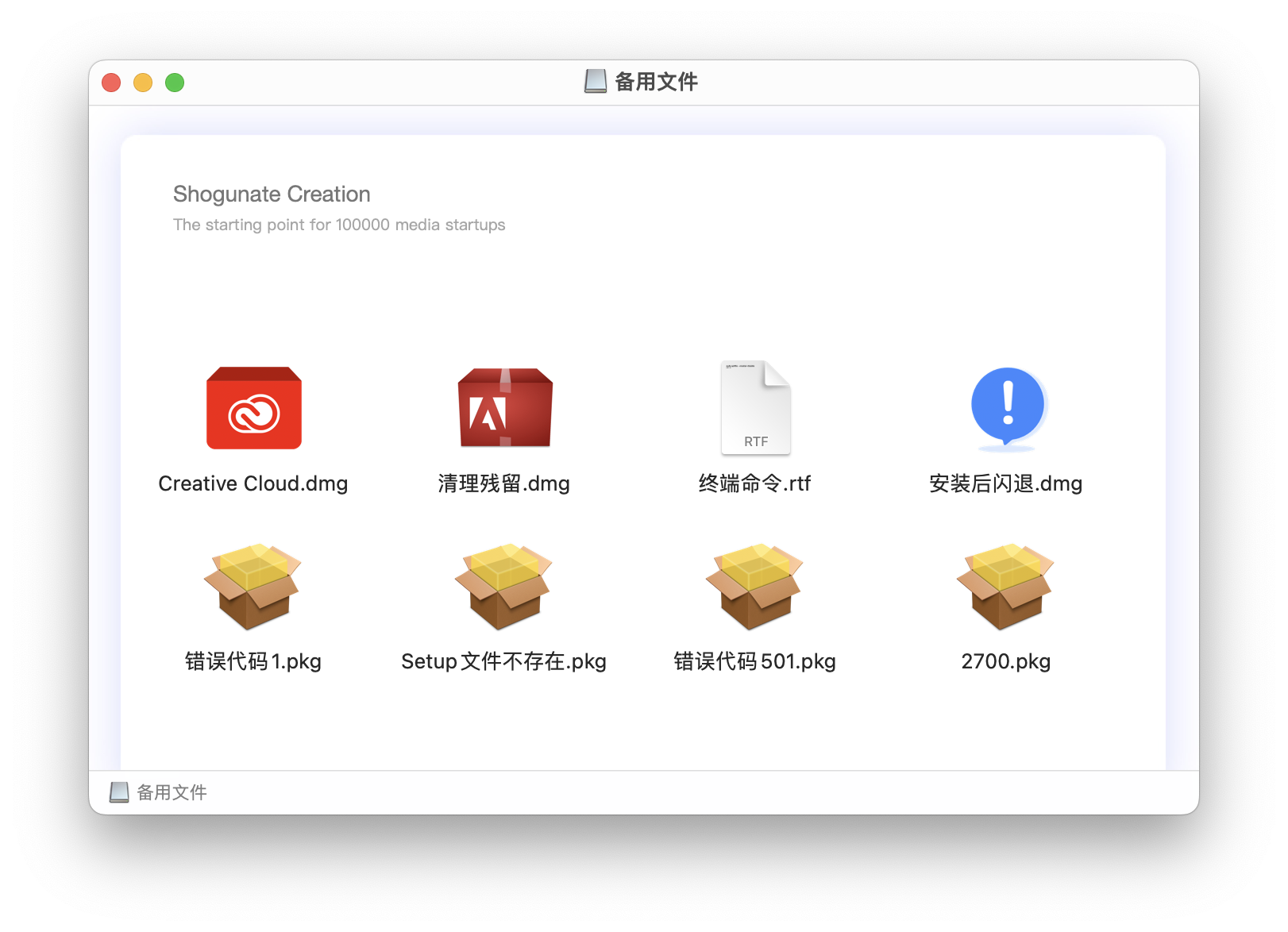Open the Setup文件不存在.pkg package icon

503,587
